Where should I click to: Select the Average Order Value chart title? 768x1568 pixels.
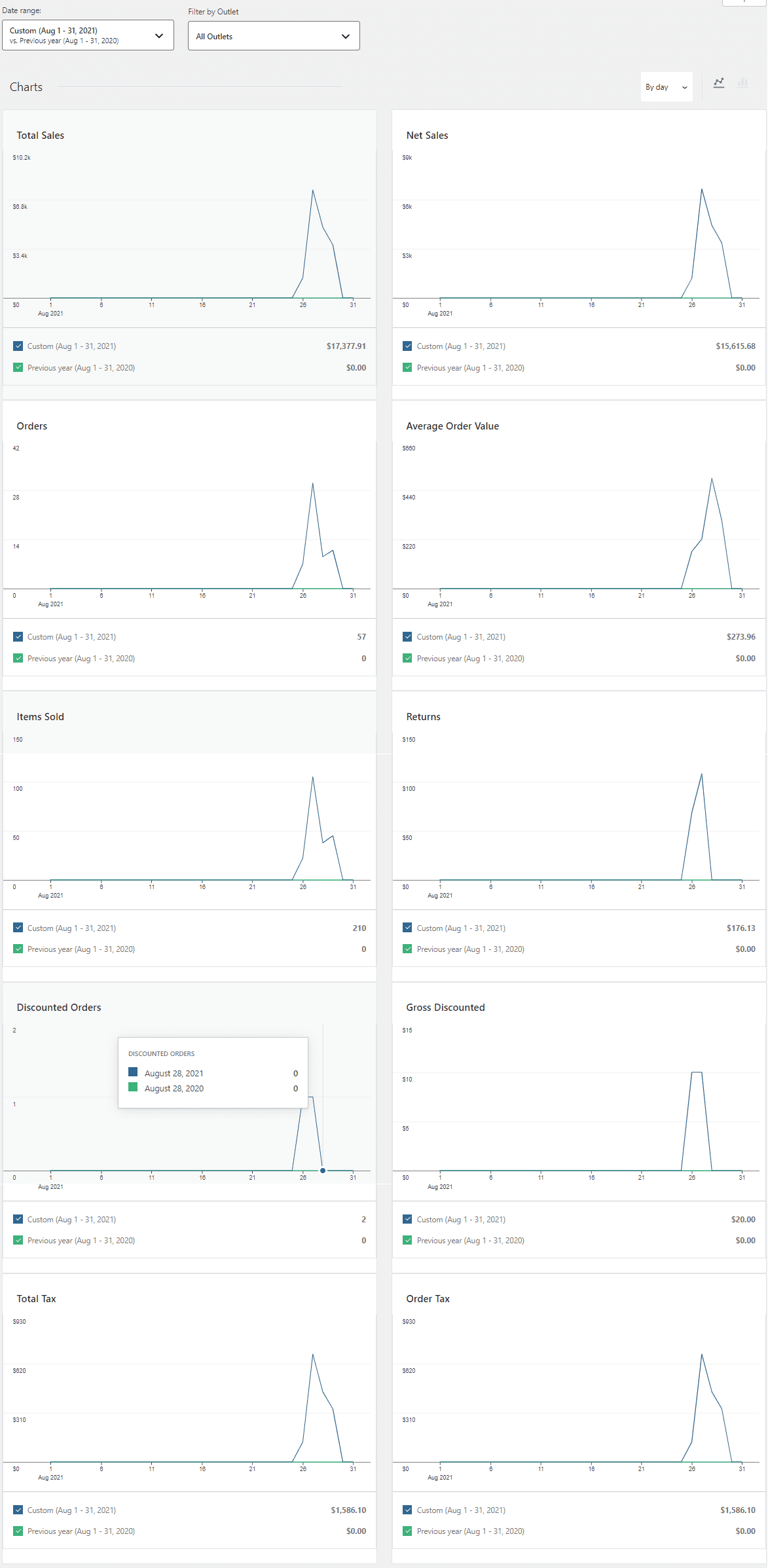pos(452,426)
